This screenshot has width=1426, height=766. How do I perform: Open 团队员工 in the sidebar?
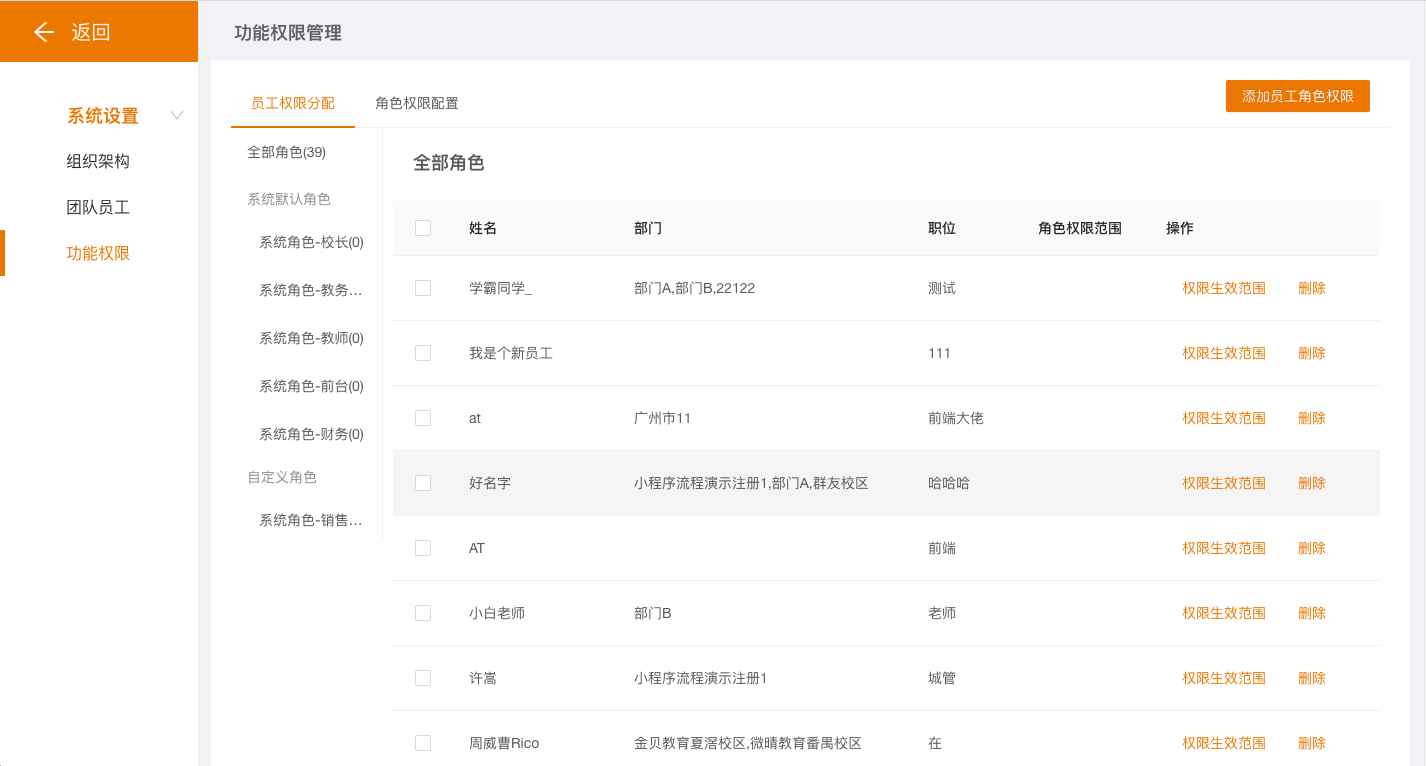coord(98,207)
